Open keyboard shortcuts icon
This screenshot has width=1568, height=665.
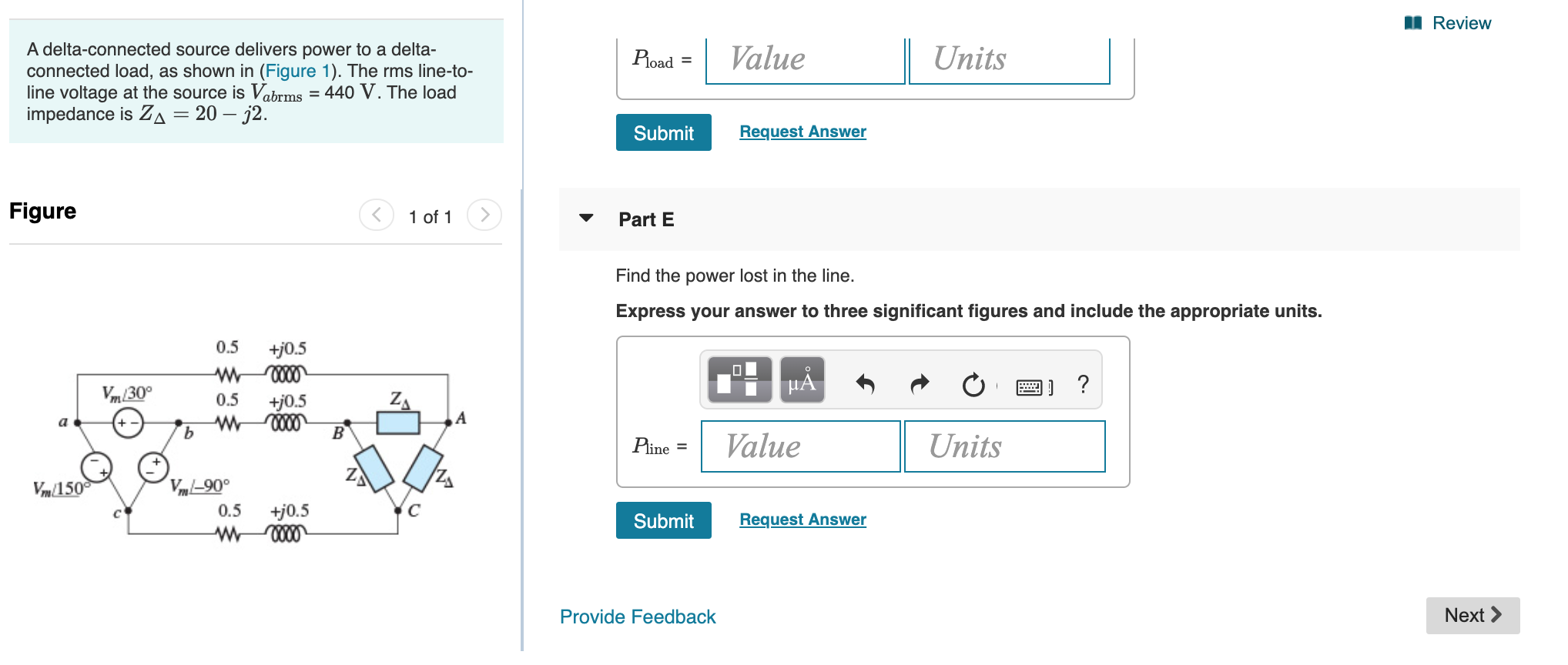click(x=1034, y=386)
